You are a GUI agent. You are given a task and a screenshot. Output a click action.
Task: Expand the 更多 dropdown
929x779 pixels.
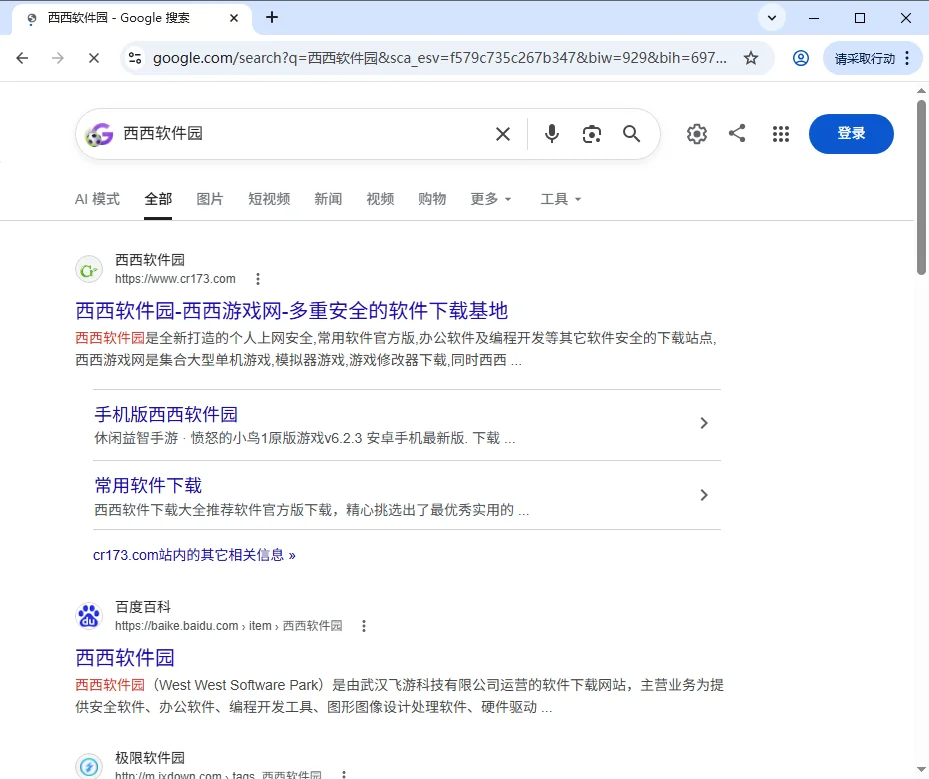491,199
